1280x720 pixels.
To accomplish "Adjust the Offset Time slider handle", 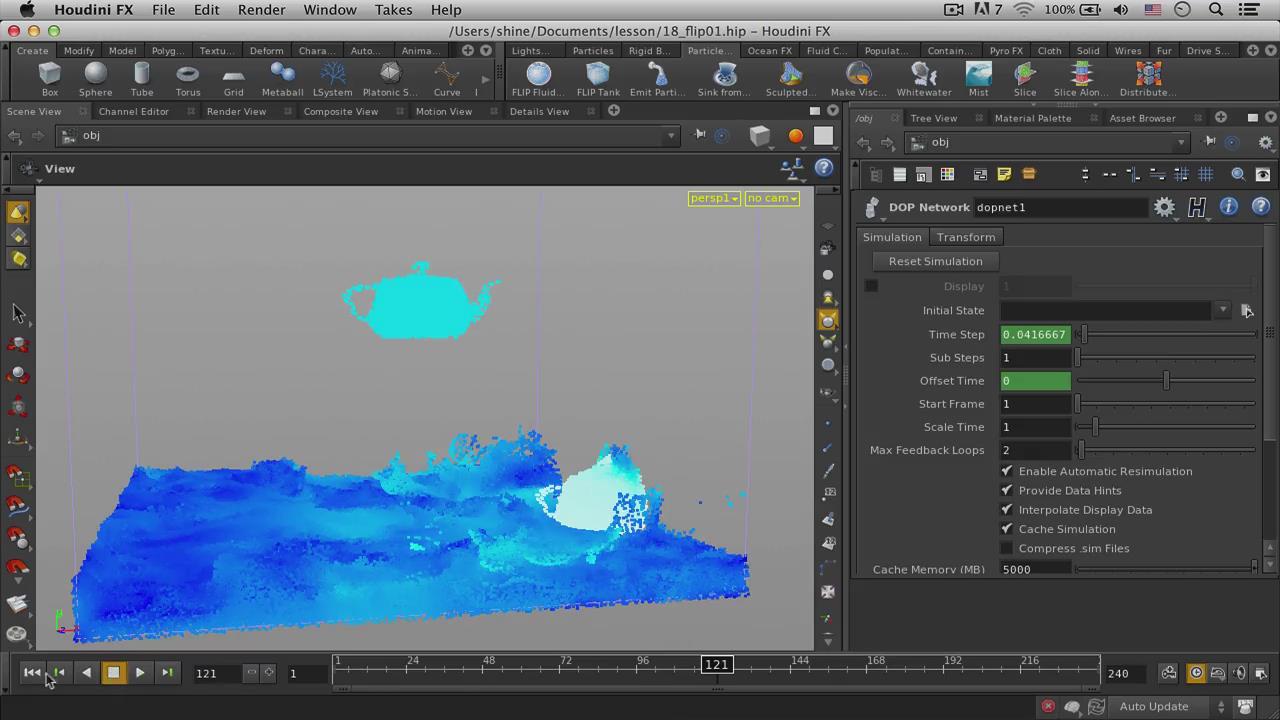I will coord(1166,380).
